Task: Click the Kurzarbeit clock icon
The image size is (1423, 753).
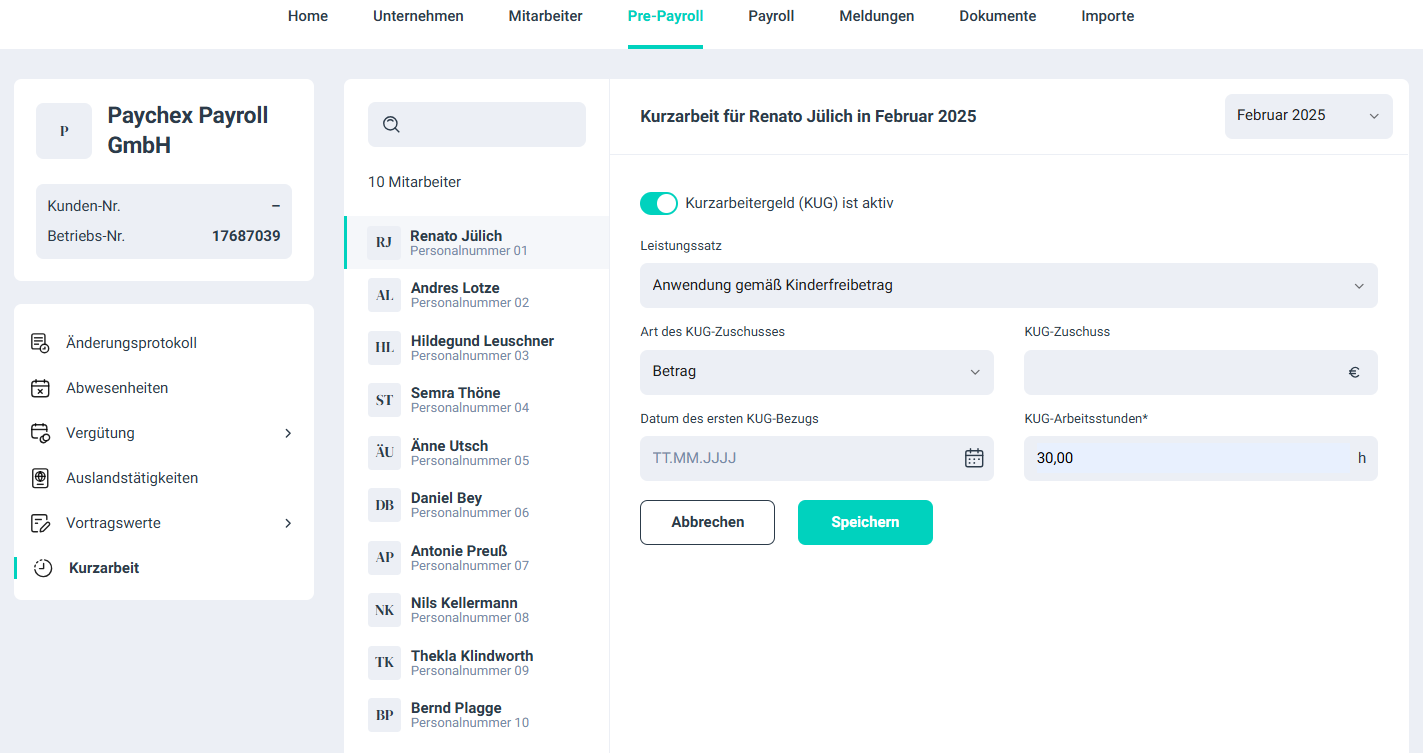Action: [43, 568]
